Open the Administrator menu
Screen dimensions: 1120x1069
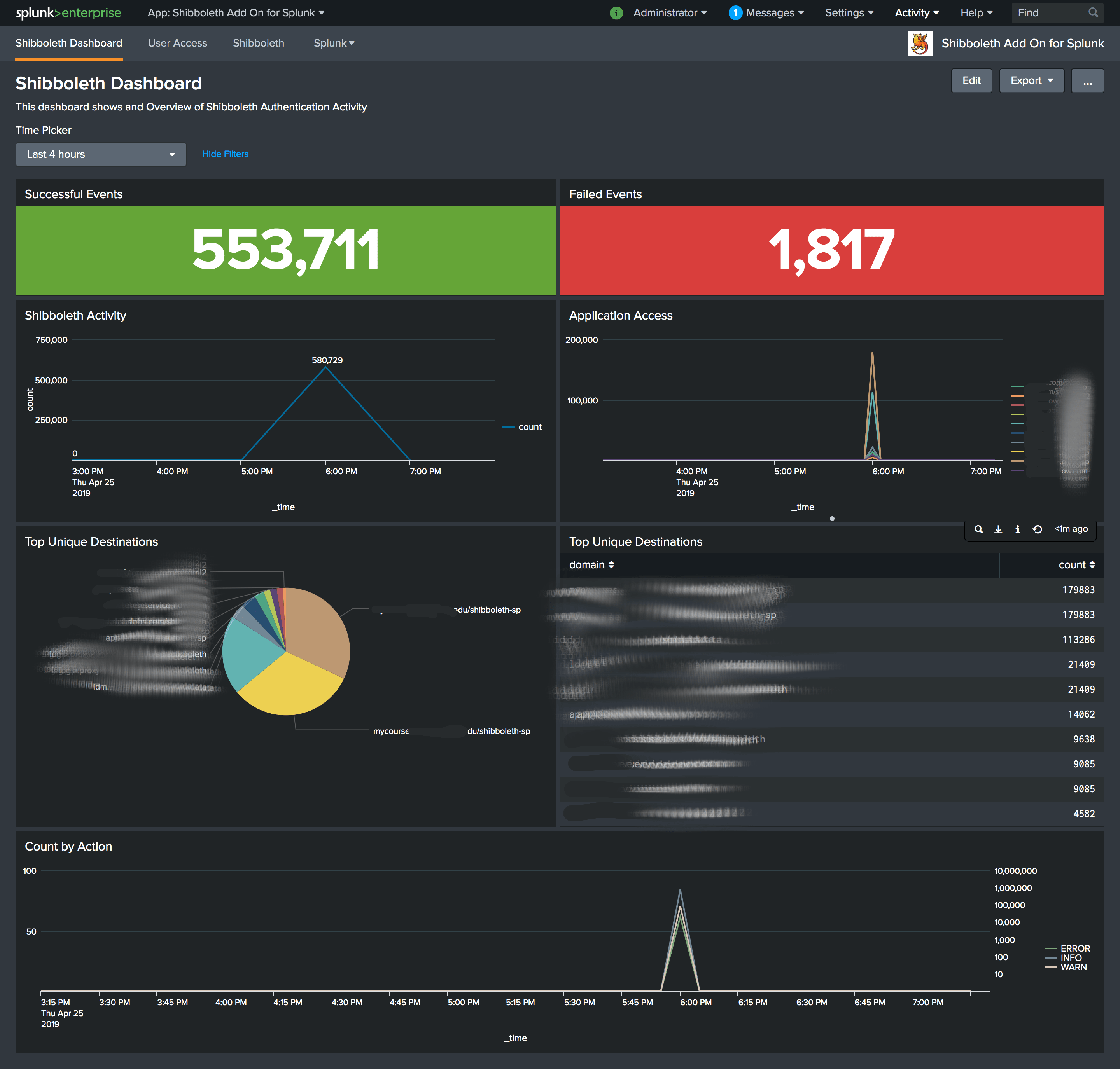(x=670, y=12)
